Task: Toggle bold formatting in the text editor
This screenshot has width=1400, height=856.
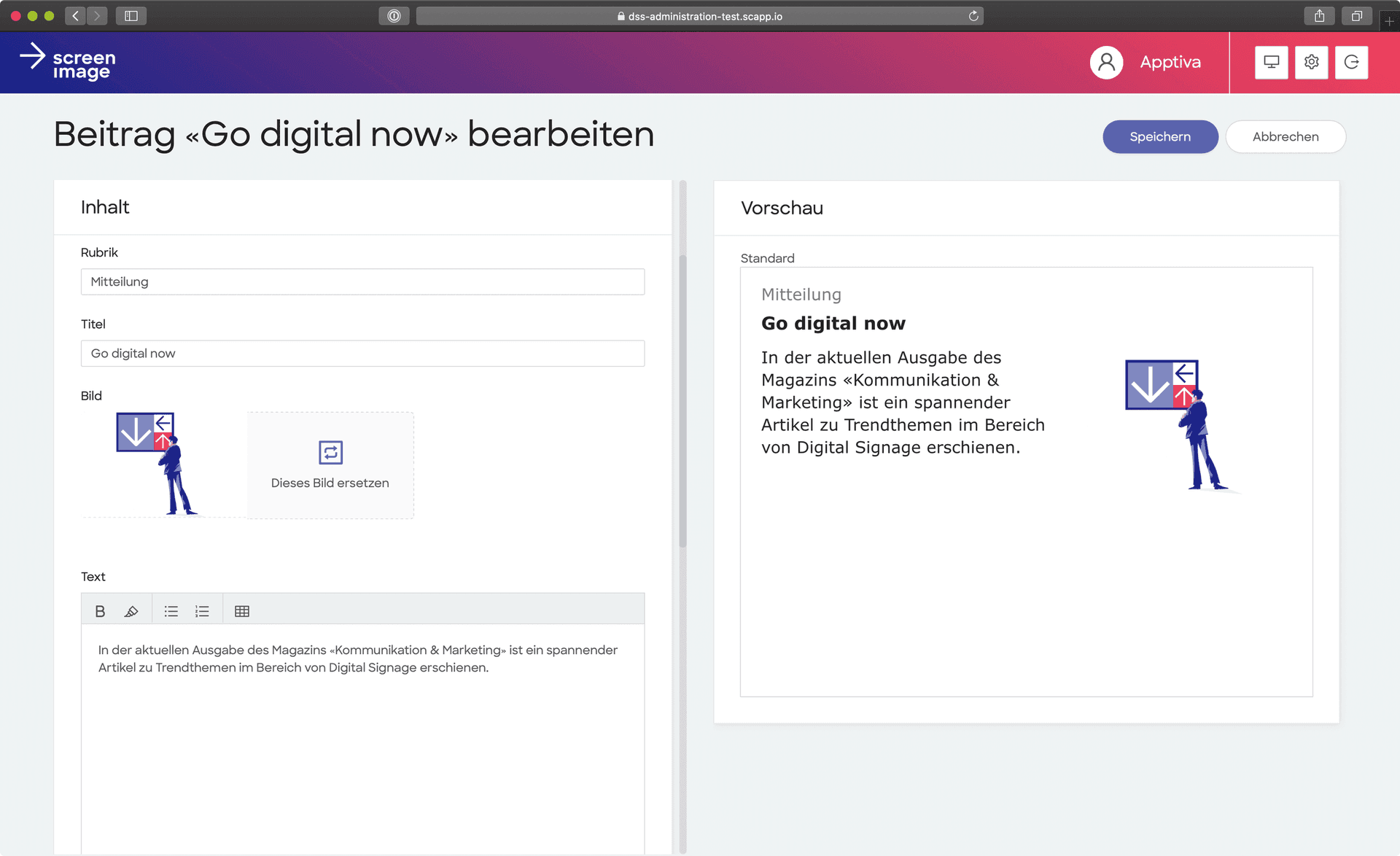Action: [100, 610]
